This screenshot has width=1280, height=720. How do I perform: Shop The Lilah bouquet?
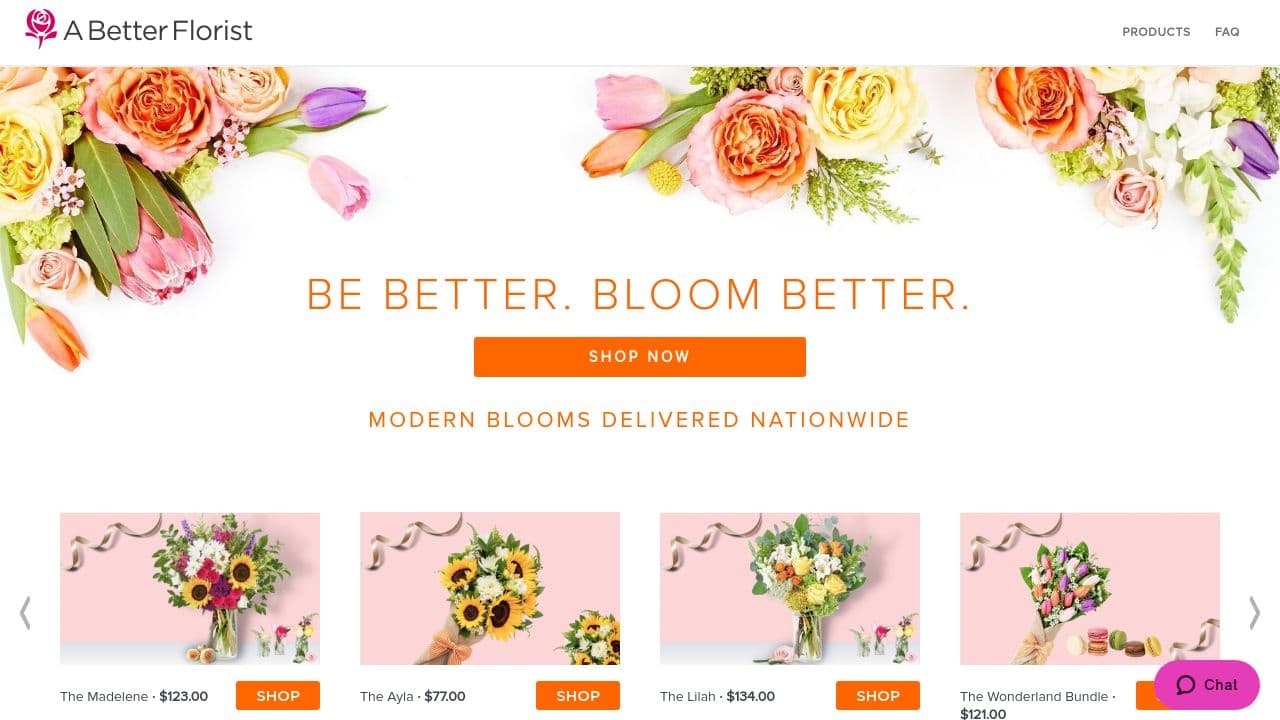[x=877, y=695]
